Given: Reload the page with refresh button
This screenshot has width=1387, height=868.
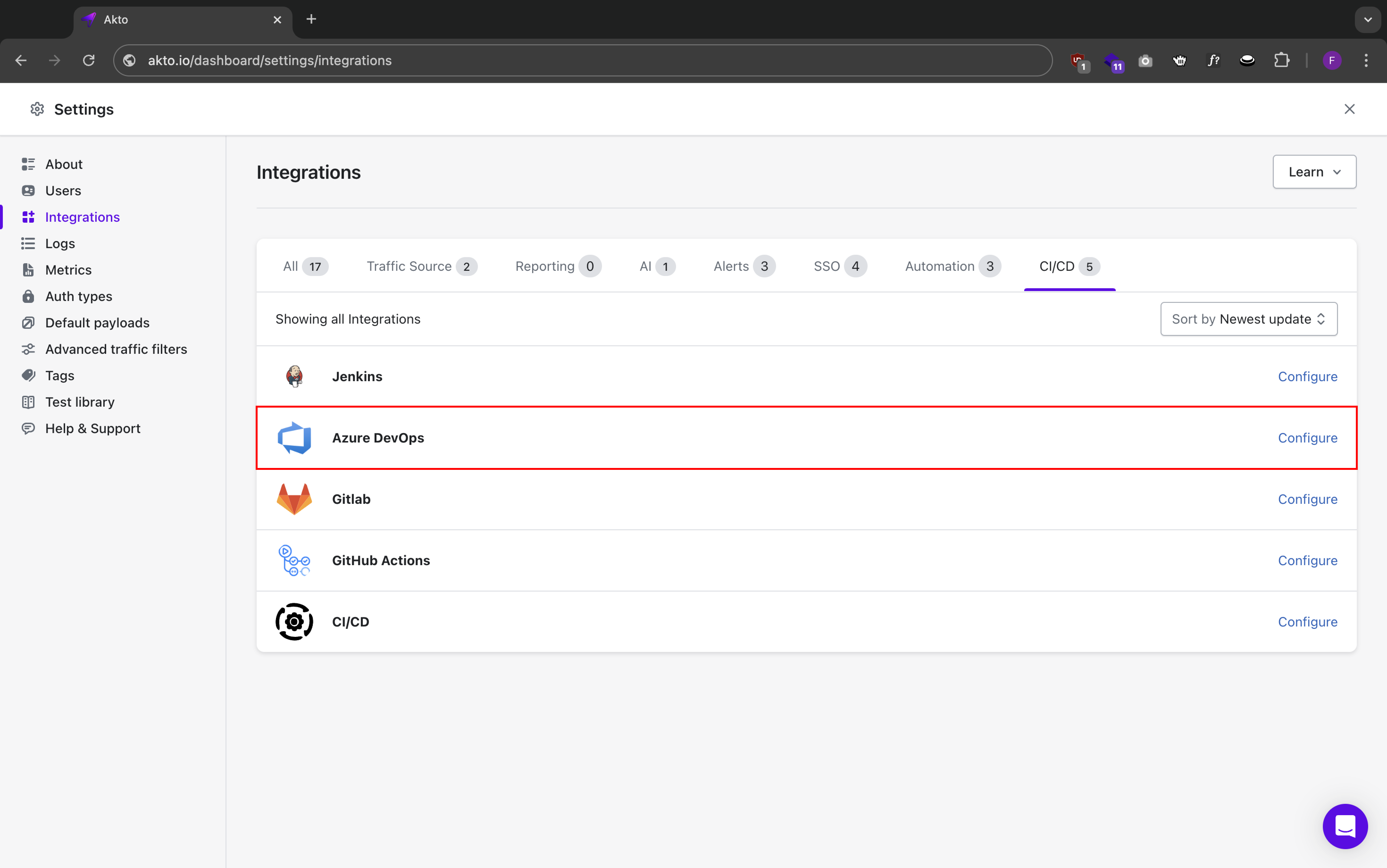Looking at the screenshot, I should (x=88, y=60).
